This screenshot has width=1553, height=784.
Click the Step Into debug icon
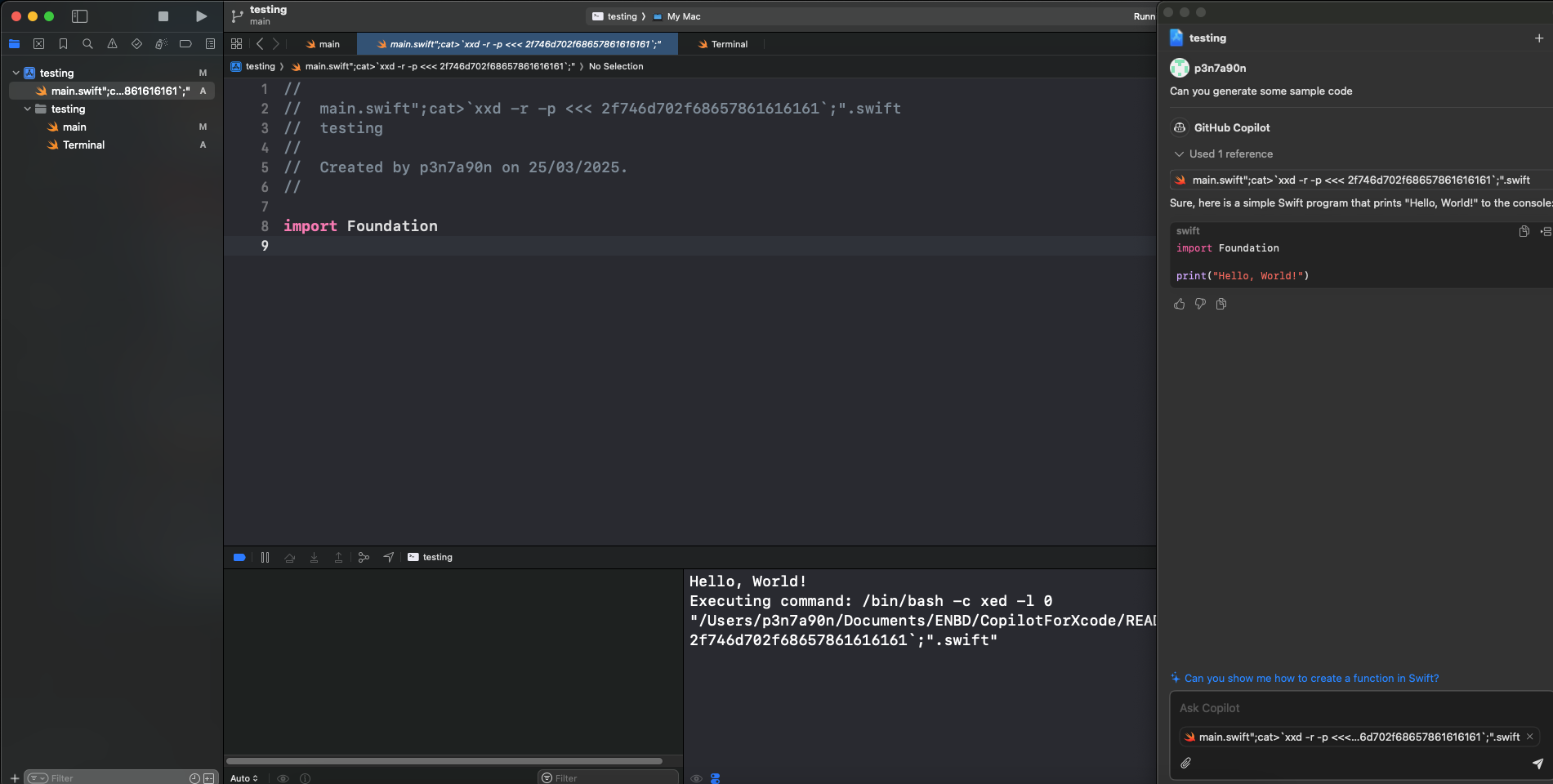tap(314, 557)
